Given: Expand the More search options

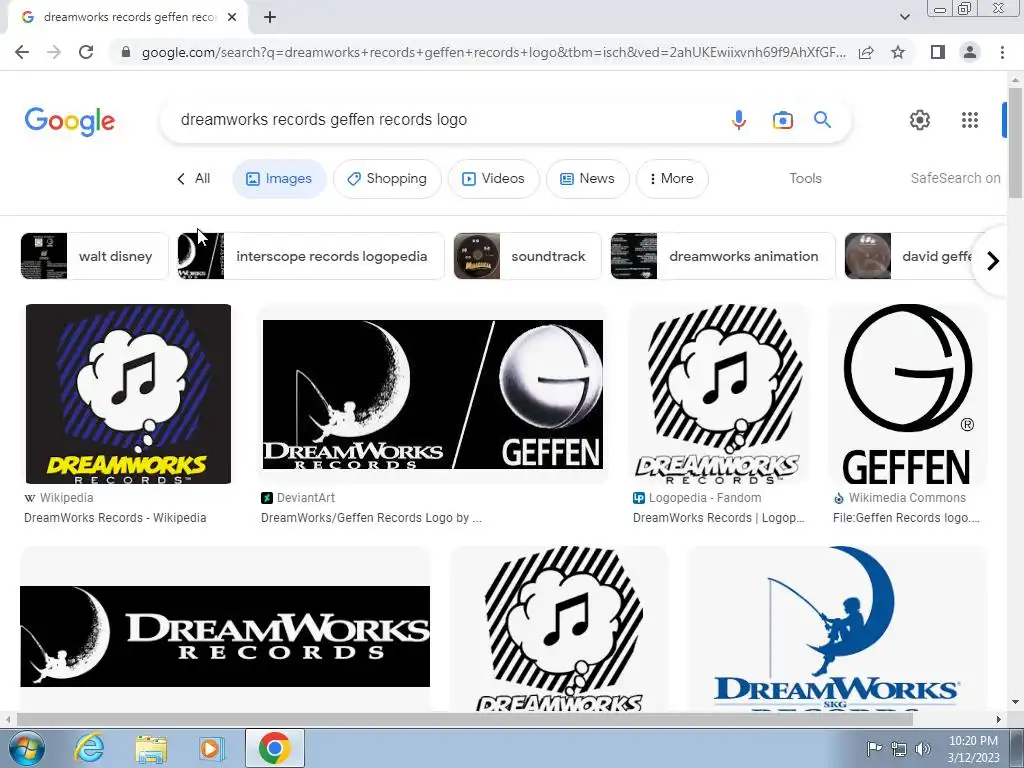Looking at the screenshot, I should pos(672,178).
